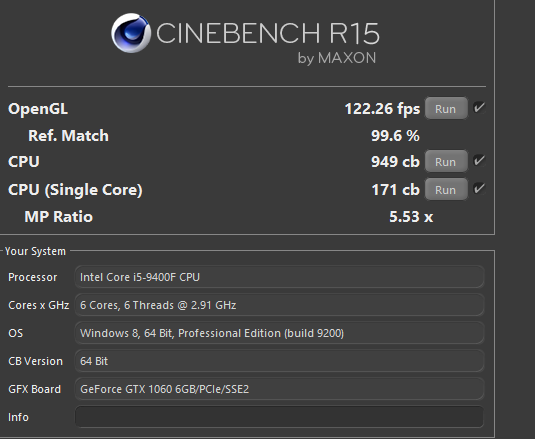Click the Ref. Match label
The width and height of the screenshot is (535, 439).
coord(68,136)
